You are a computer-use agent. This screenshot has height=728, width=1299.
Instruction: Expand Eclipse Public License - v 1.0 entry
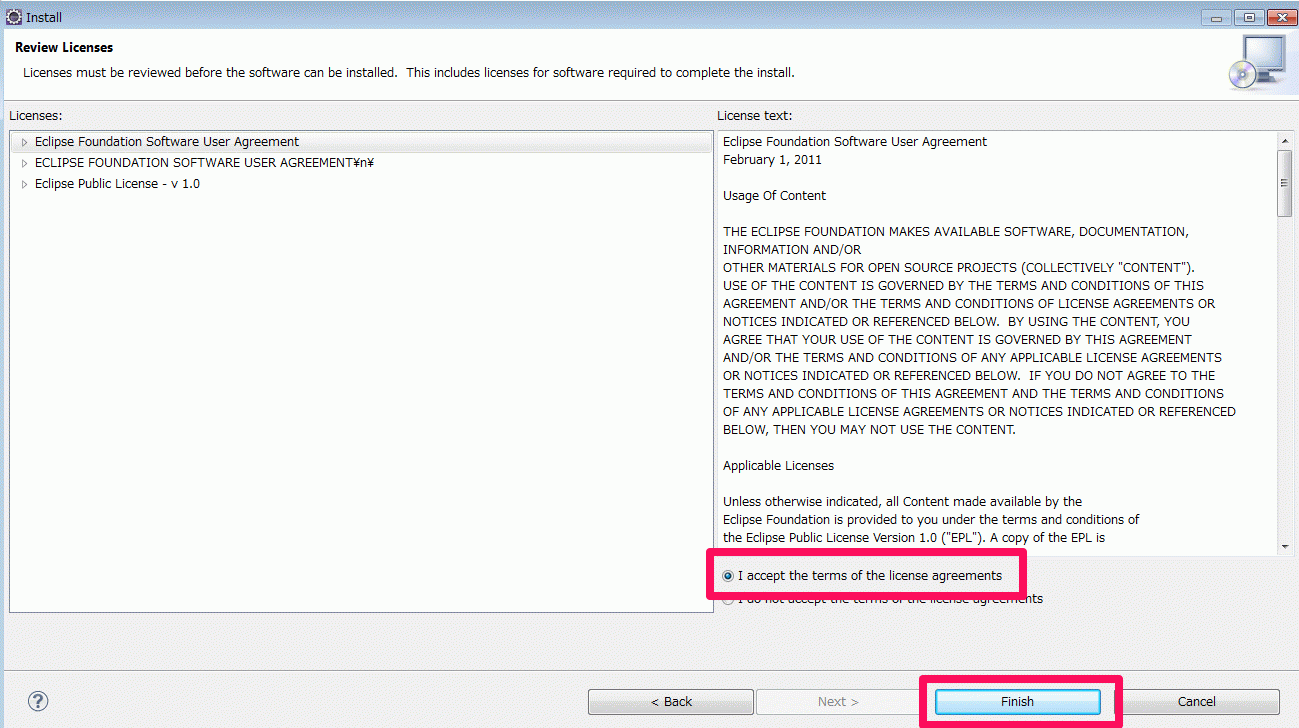(24, 184)
